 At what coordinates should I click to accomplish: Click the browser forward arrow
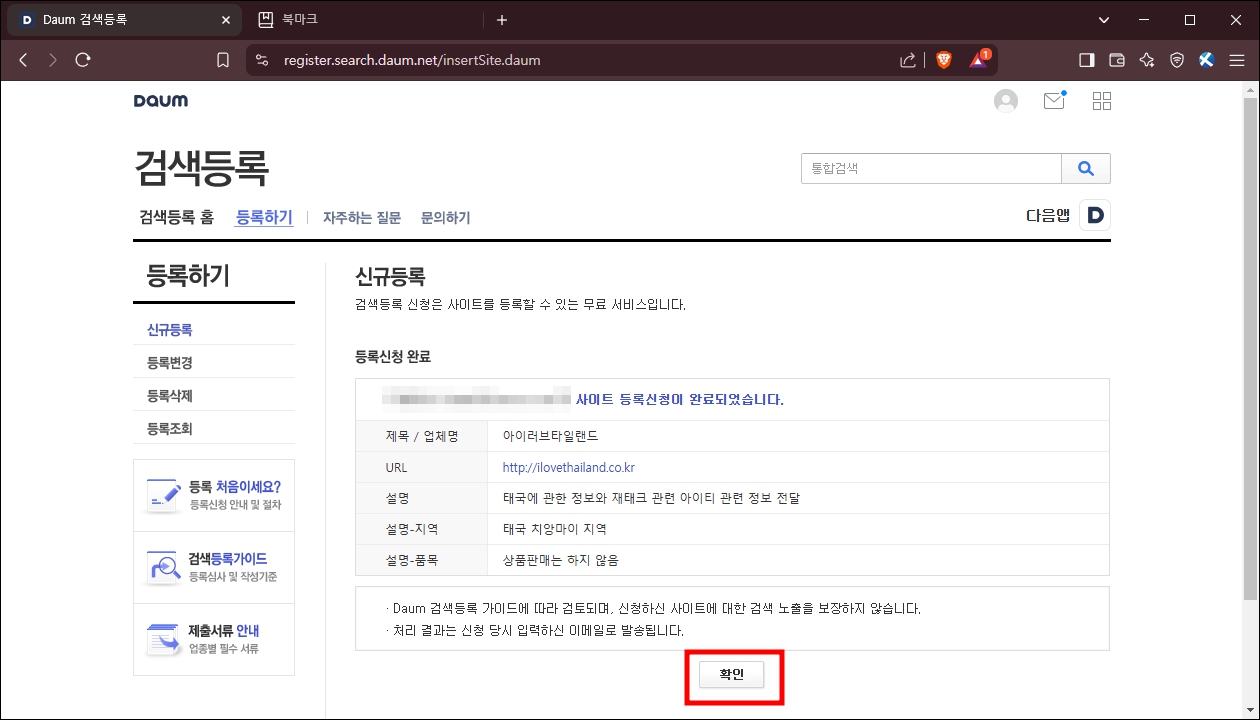click(x=53, y=60)
